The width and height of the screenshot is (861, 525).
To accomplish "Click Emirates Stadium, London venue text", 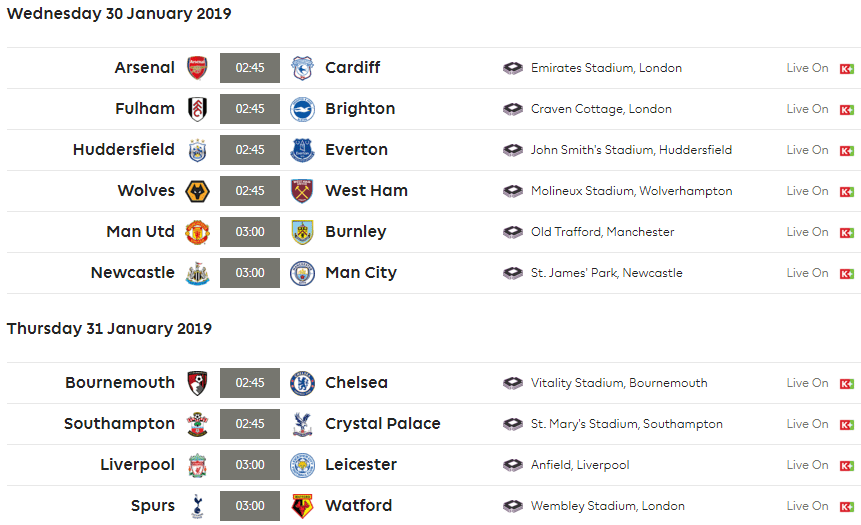I will tap(606, 68).
